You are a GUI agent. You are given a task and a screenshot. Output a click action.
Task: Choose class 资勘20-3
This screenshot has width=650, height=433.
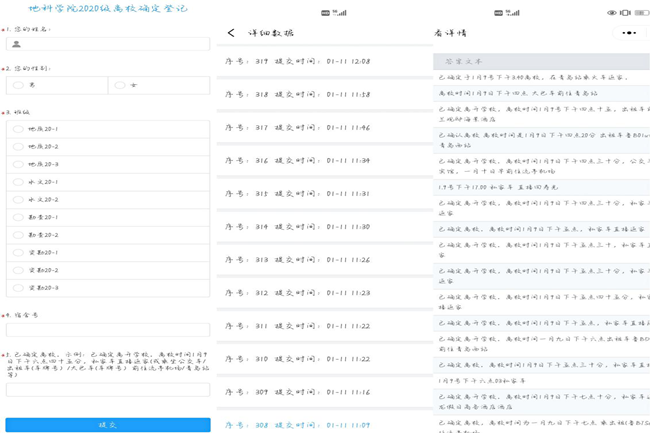click(x=108, y=288)
